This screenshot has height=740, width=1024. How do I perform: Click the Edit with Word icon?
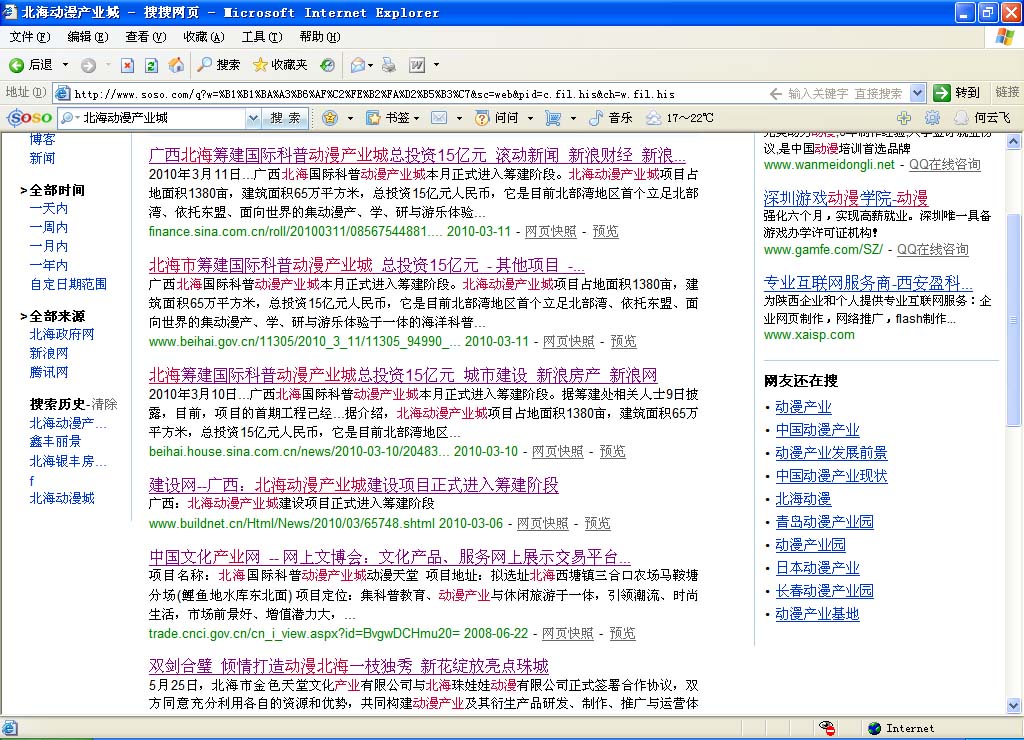coord(417,65)
